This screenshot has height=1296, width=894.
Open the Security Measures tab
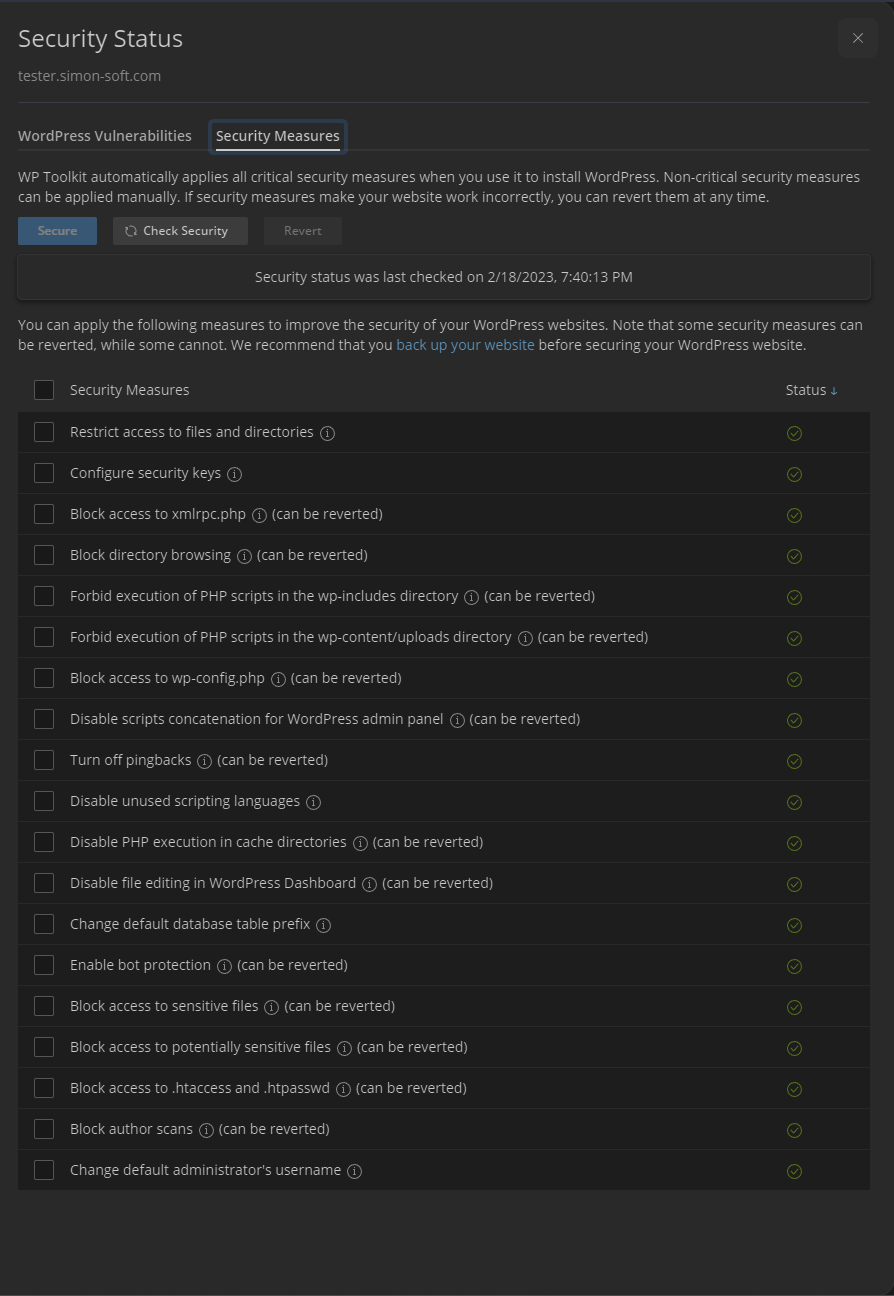coord(278,136)
